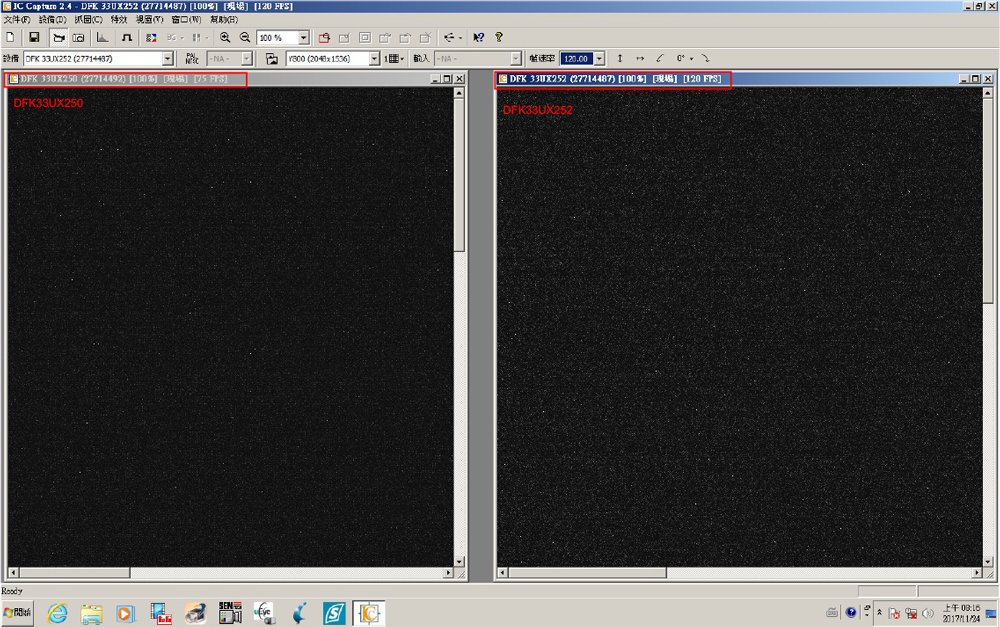
Task: Click the frame rate field showing 120.00
Action: click(x=576, y=59)
